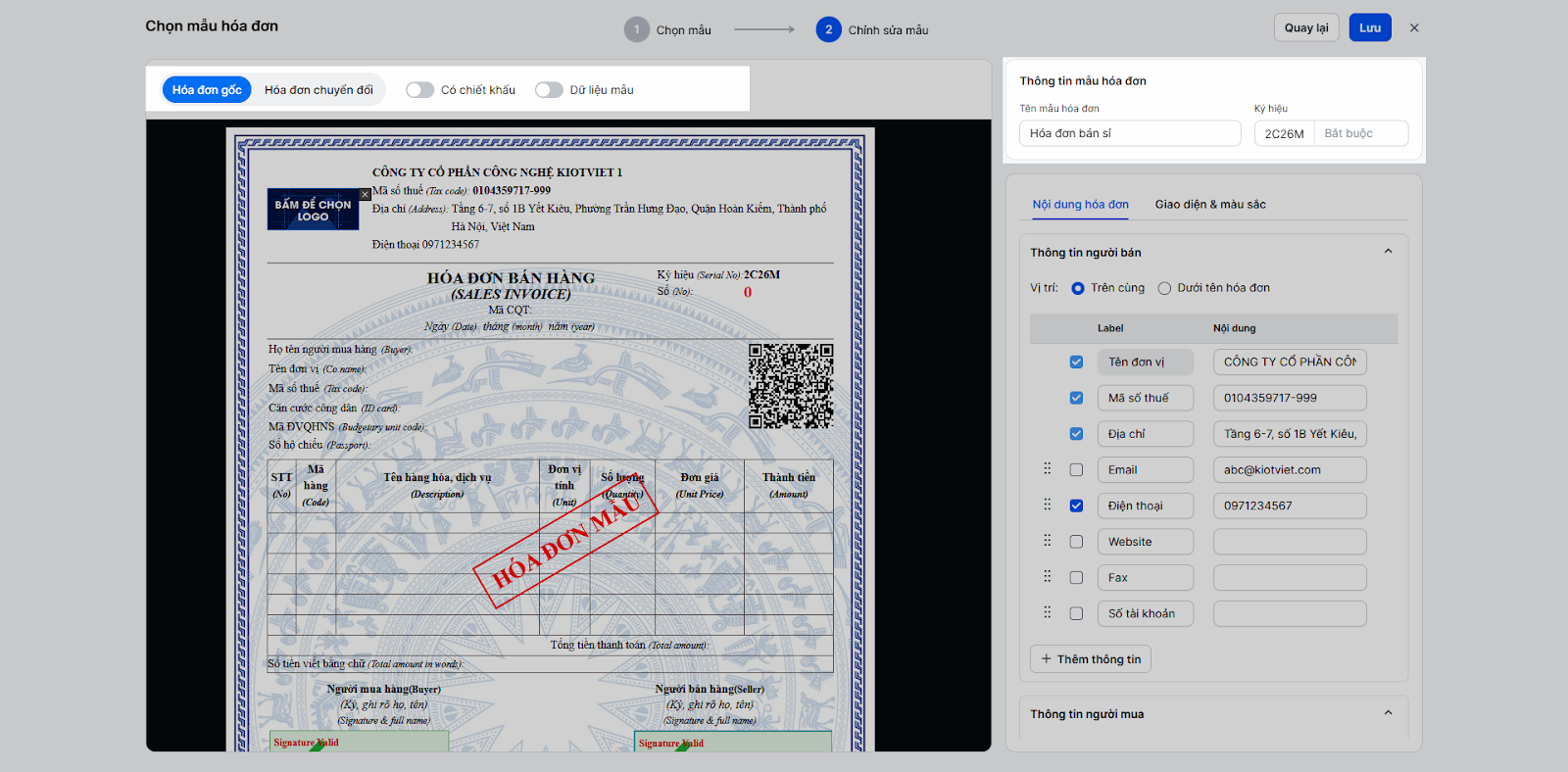The height and width of the screenshot is (772, 1568).
Task: Click the Người mua hàng(Buyer) signature label
Action: click(x=383, y=690)
